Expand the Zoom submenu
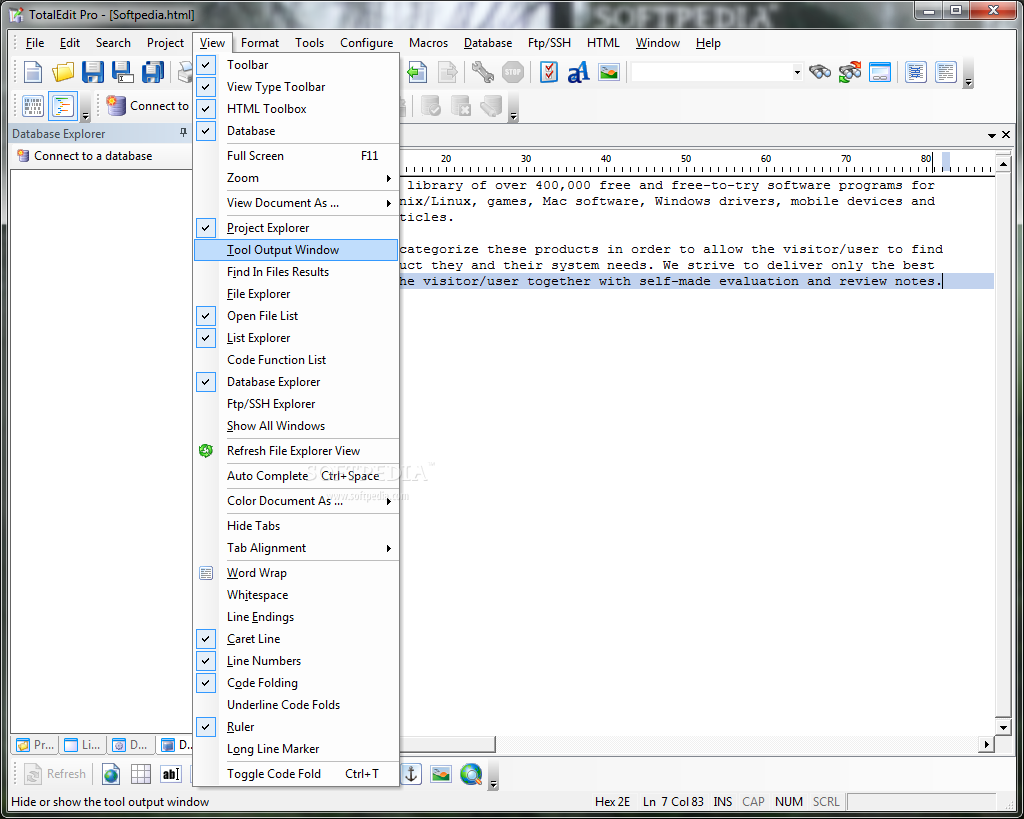Image resolution: width=1024 pixels, height=819 pixels. [296, 178]
